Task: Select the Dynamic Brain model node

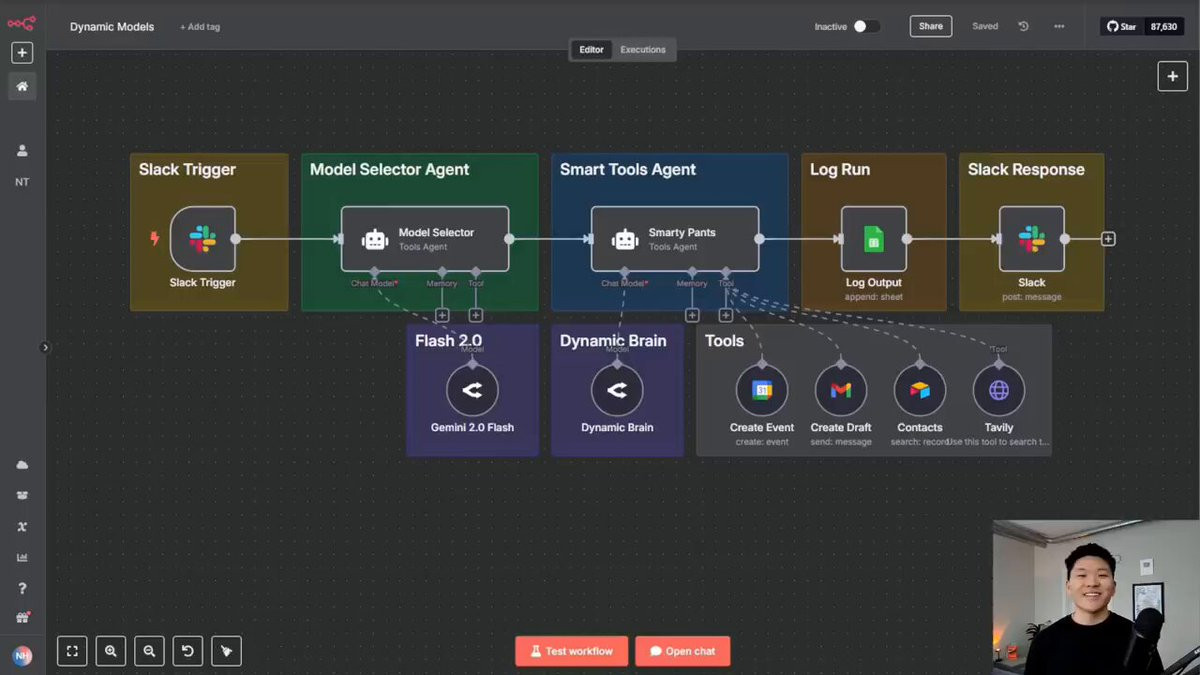Action: pos(617,390)
